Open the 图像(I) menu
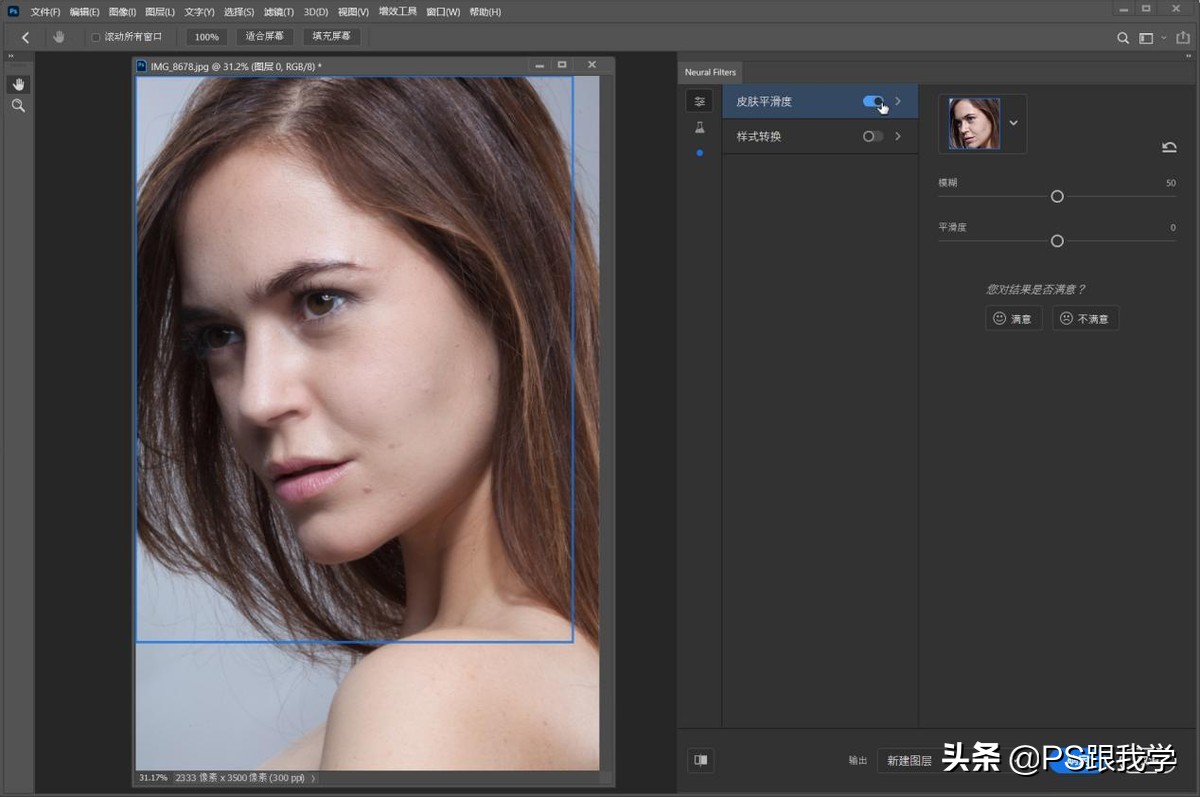This screenshot has width=1200, height=797. pos(122,12)
